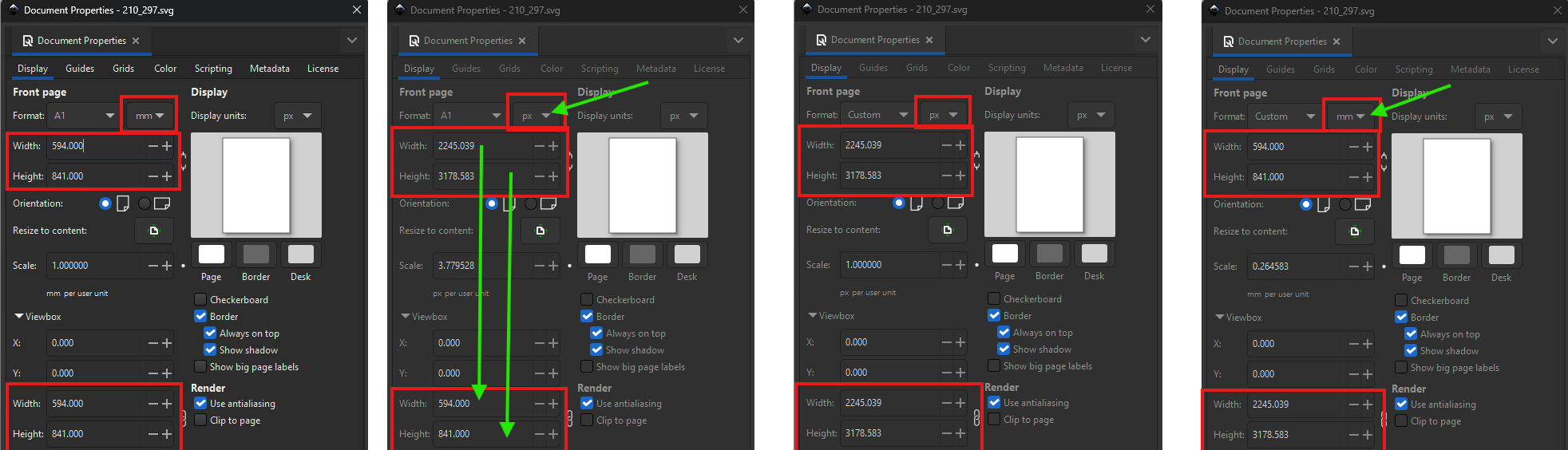This screenshot has height=450, width=1568.
Task: Click Width field 594.000 in leftmost dialog
Action: click(96, 146)
